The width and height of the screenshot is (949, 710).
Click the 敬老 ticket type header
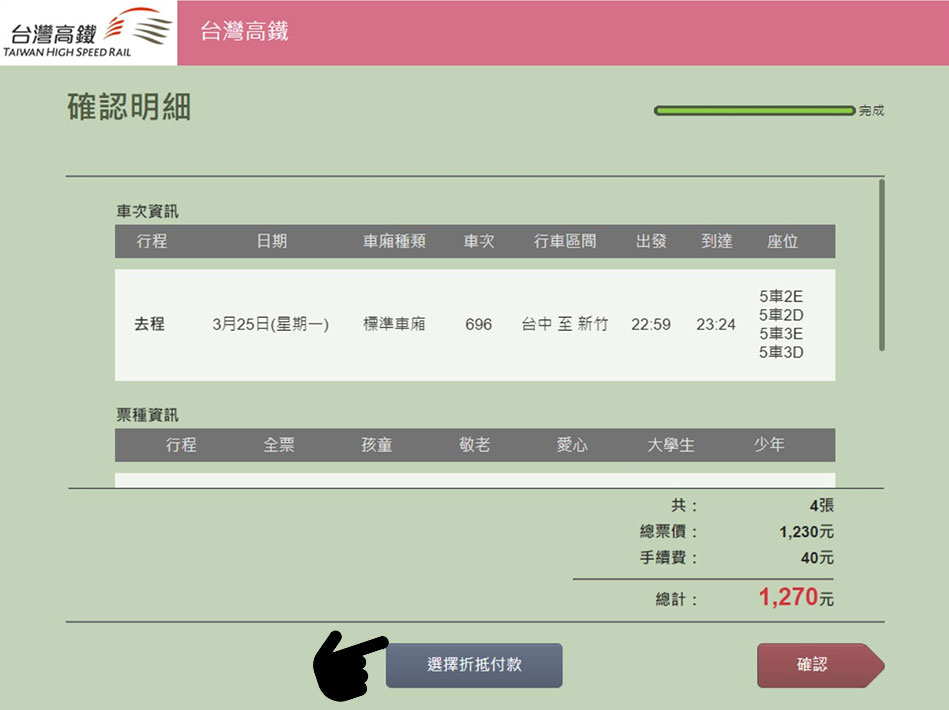(x=474, y=445)
